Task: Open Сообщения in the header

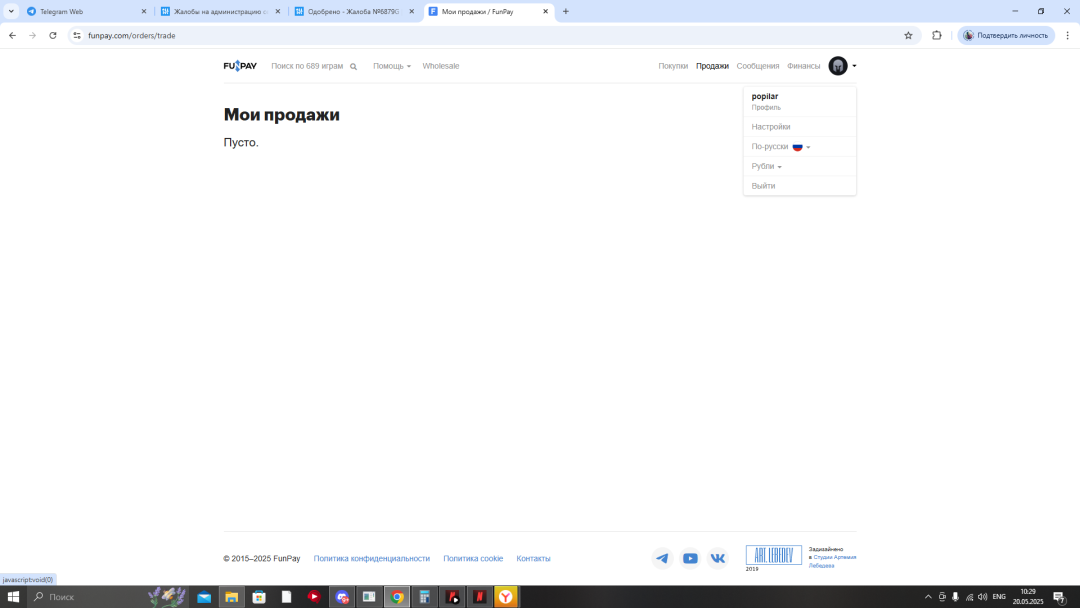Action: [758, 66]
